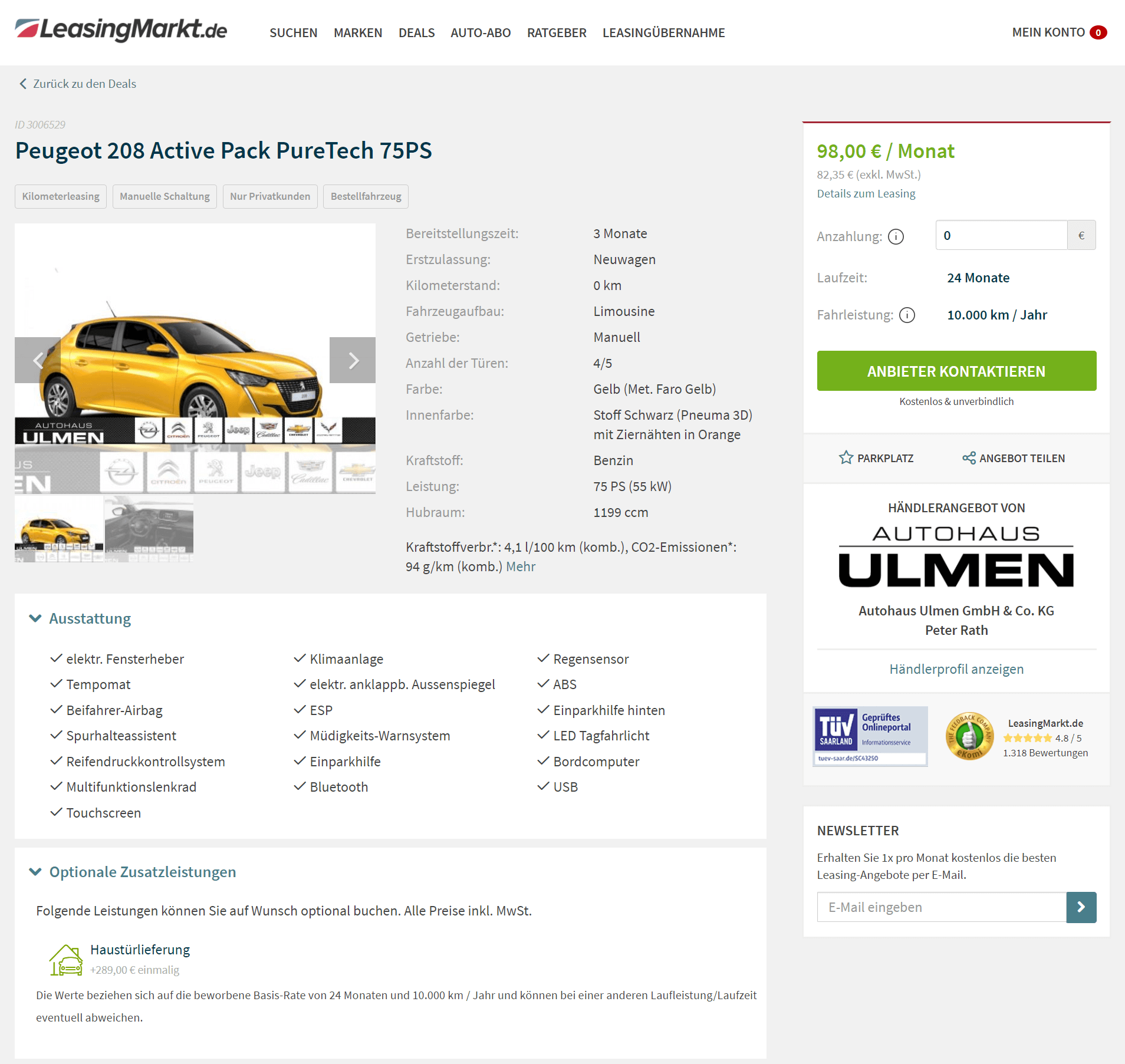The height and width of the screenshot is (1064, 1125).
Task: Click the ID 3006529 label
Action: tap(40, 125)
